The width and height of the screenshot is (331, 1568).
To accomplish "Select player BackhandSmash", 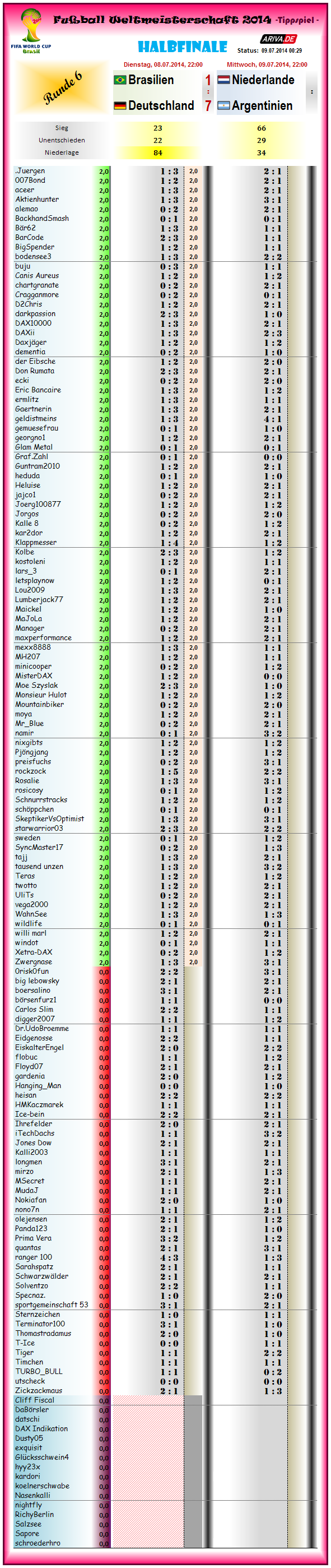I will click(x=41, y=219).
